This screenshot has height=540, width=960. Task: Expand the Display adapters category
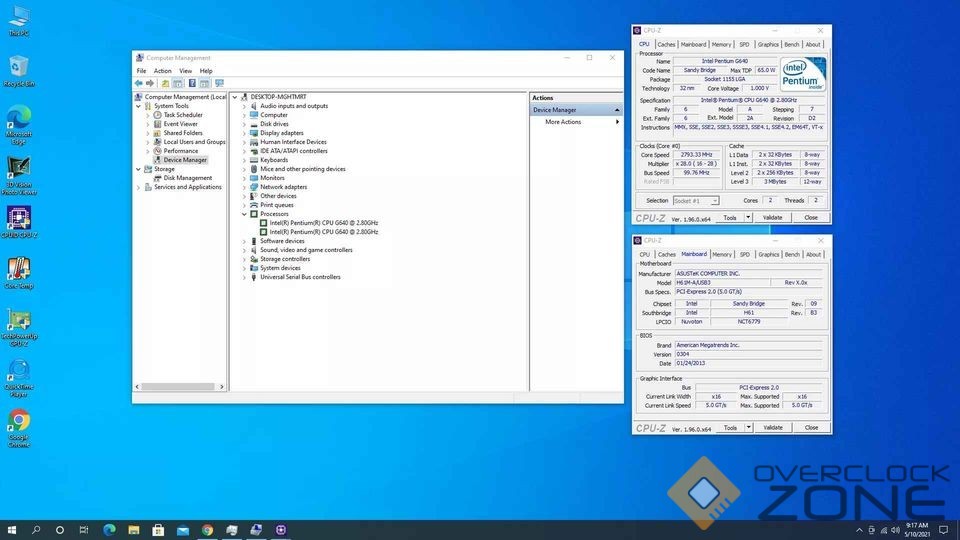[x=244, y=133]
